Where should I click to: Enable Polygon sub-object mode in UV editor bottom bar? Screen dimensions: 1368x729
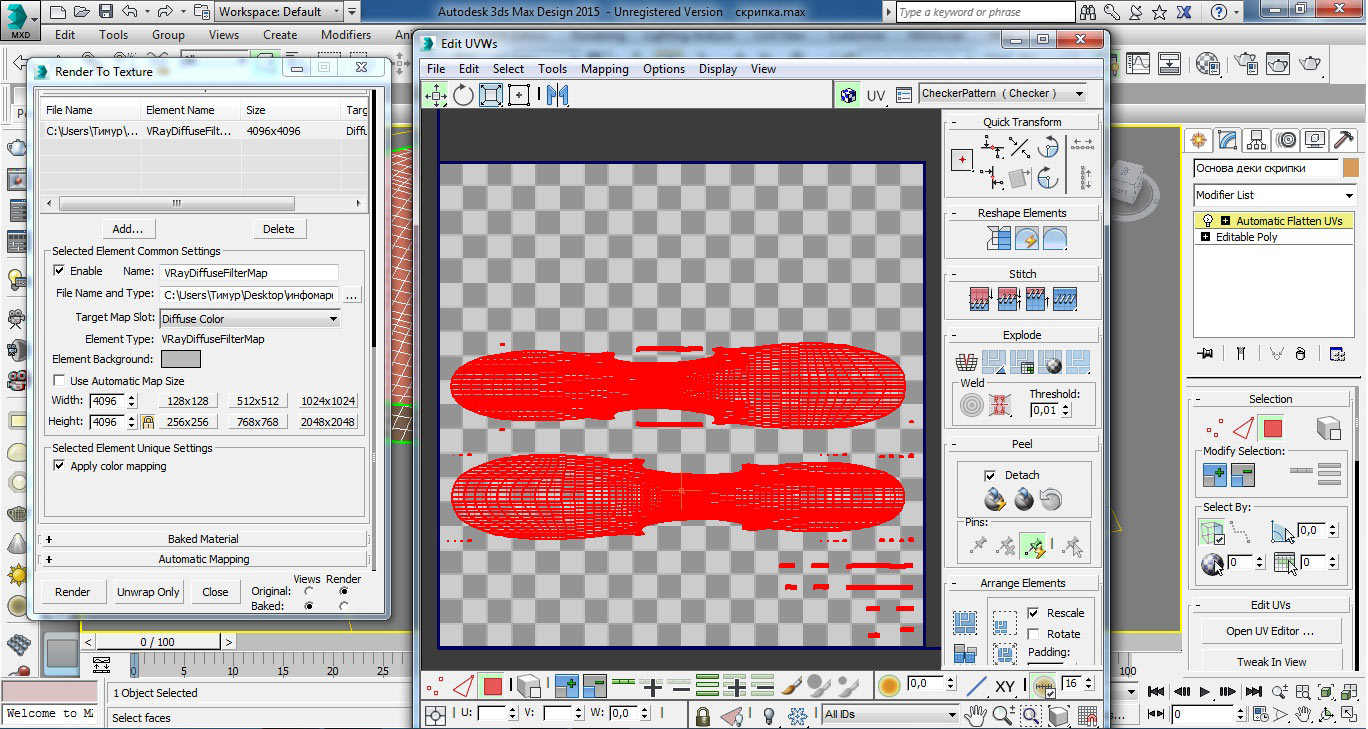(x=492, y=686)
